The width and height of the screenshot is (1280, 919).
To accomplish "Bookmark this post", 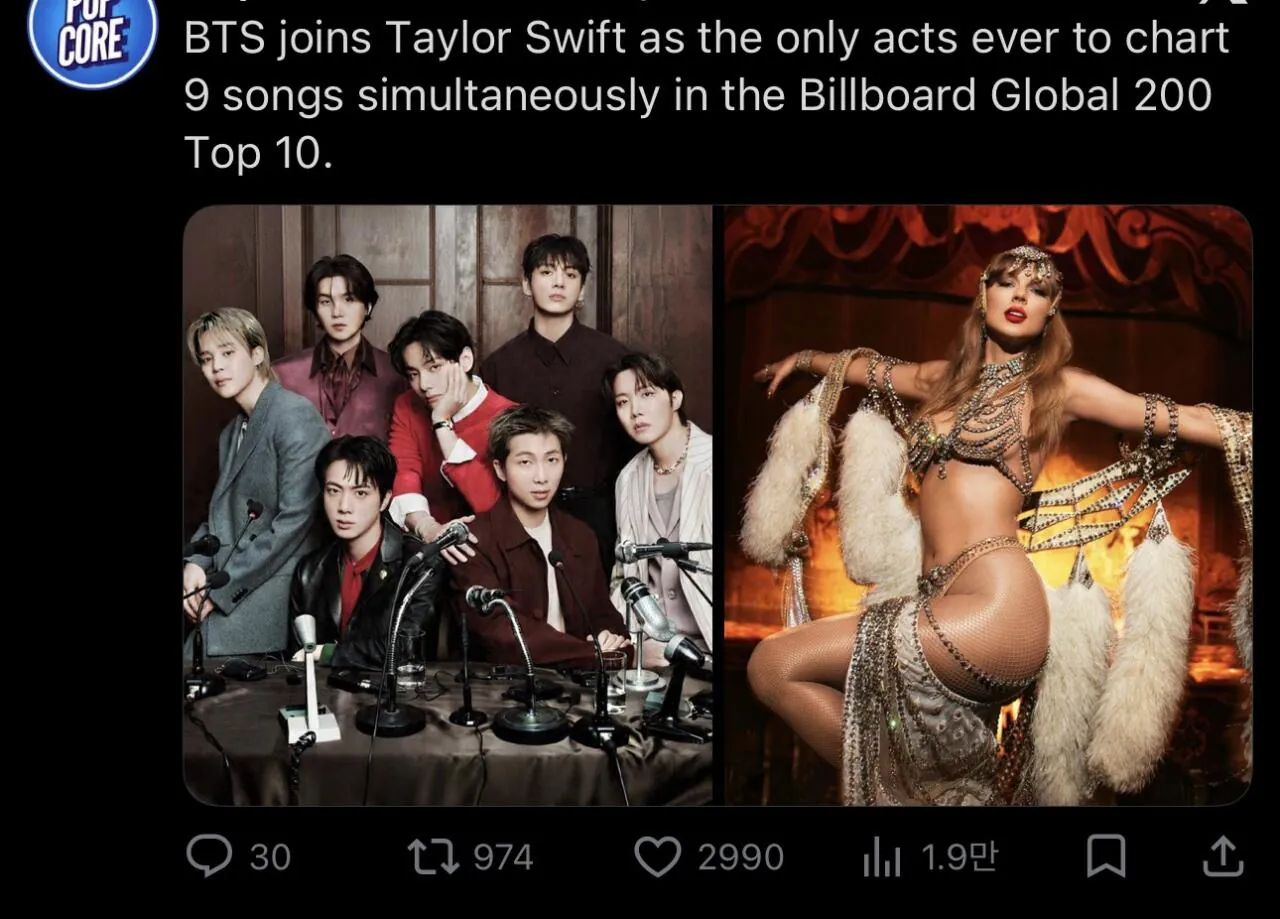I will click(x=1106, y=857).
